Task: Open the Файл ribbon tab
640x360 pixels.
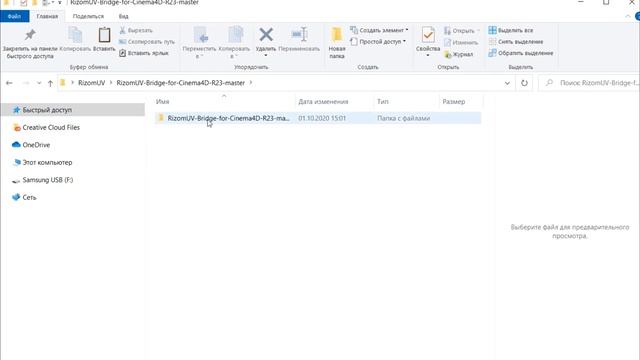Action: click(x=14, y=16)
